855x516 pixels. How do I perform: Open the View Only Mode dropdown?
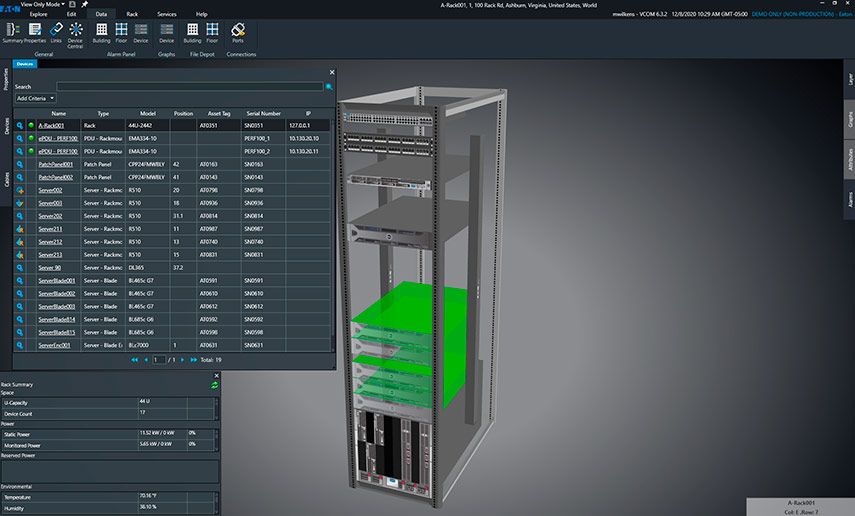tap(43, 4)
